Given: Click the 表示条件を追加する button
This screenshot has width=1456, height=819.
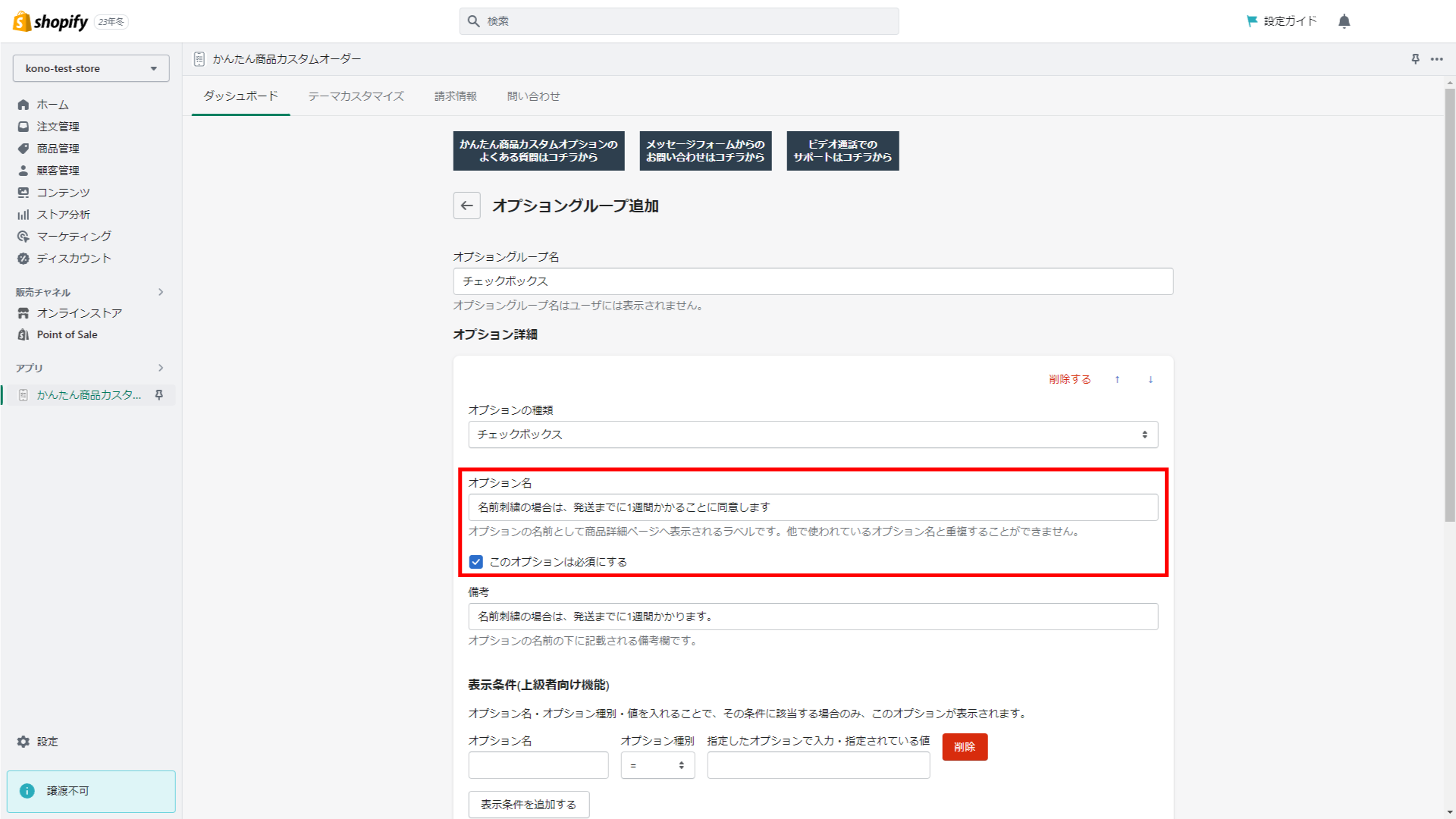Looking at the screenshot, I should (529, 805).
